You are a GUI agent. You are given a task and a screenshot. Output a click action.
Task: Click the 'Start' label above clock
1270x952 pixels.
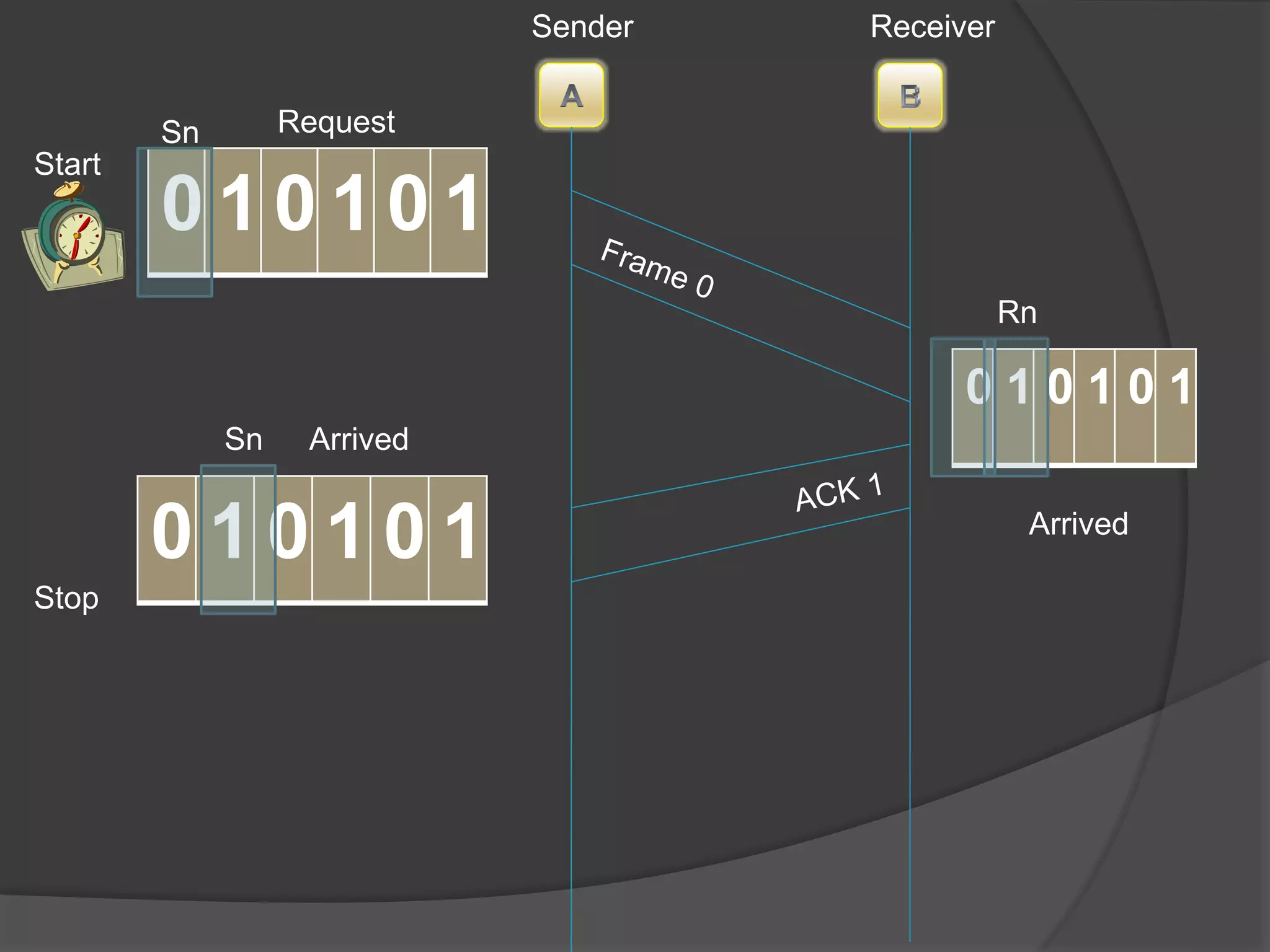(x=67, y=164)
